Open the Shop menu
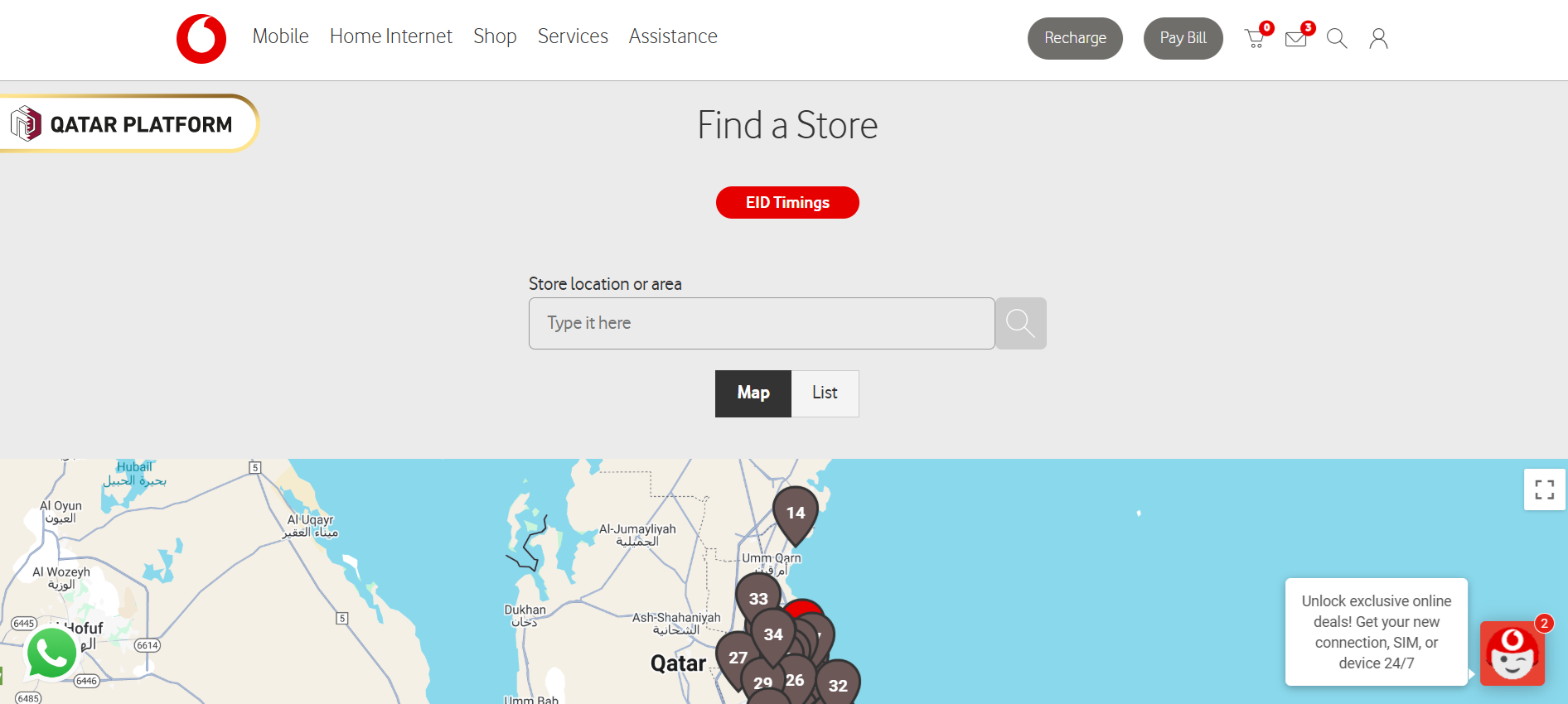 click(x=495, y=36)
